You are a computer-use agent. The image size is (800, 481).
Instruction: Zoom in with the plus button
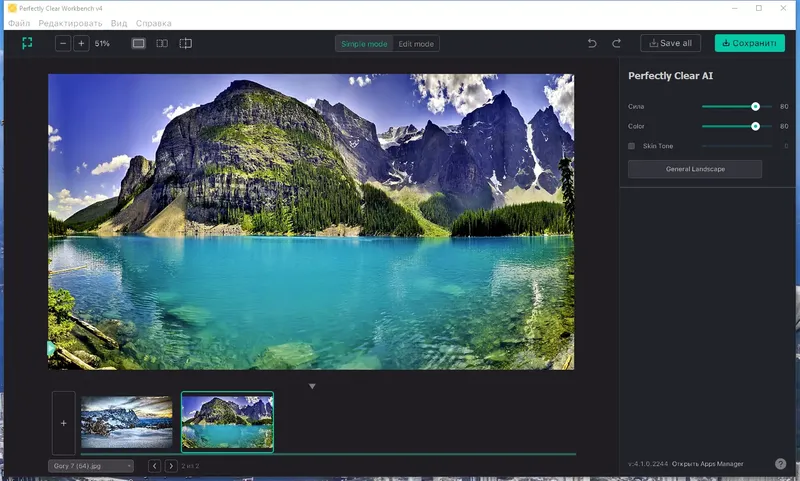[82, 44]
